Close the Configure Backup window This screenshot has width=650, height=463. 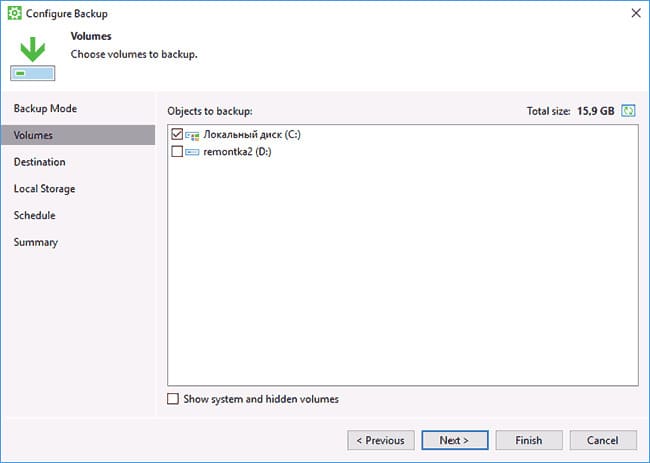click(636, 13)
